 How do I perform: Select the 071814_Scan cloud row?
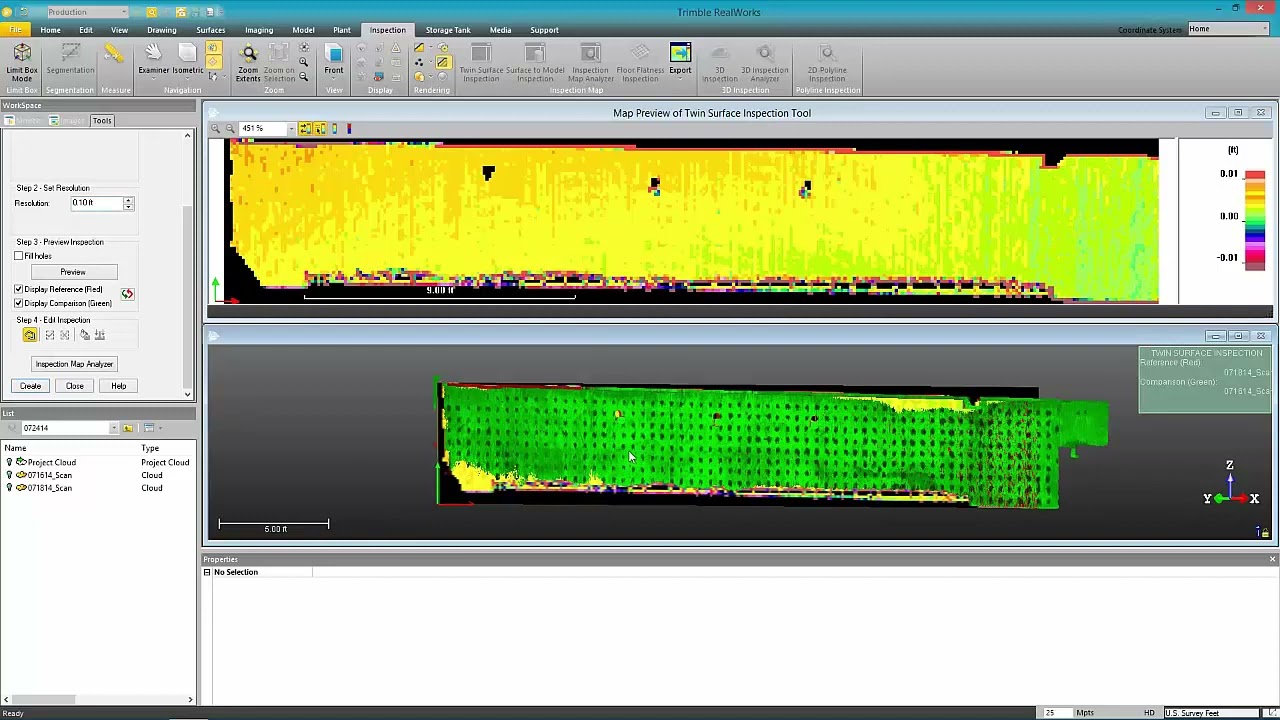[98, 488]
